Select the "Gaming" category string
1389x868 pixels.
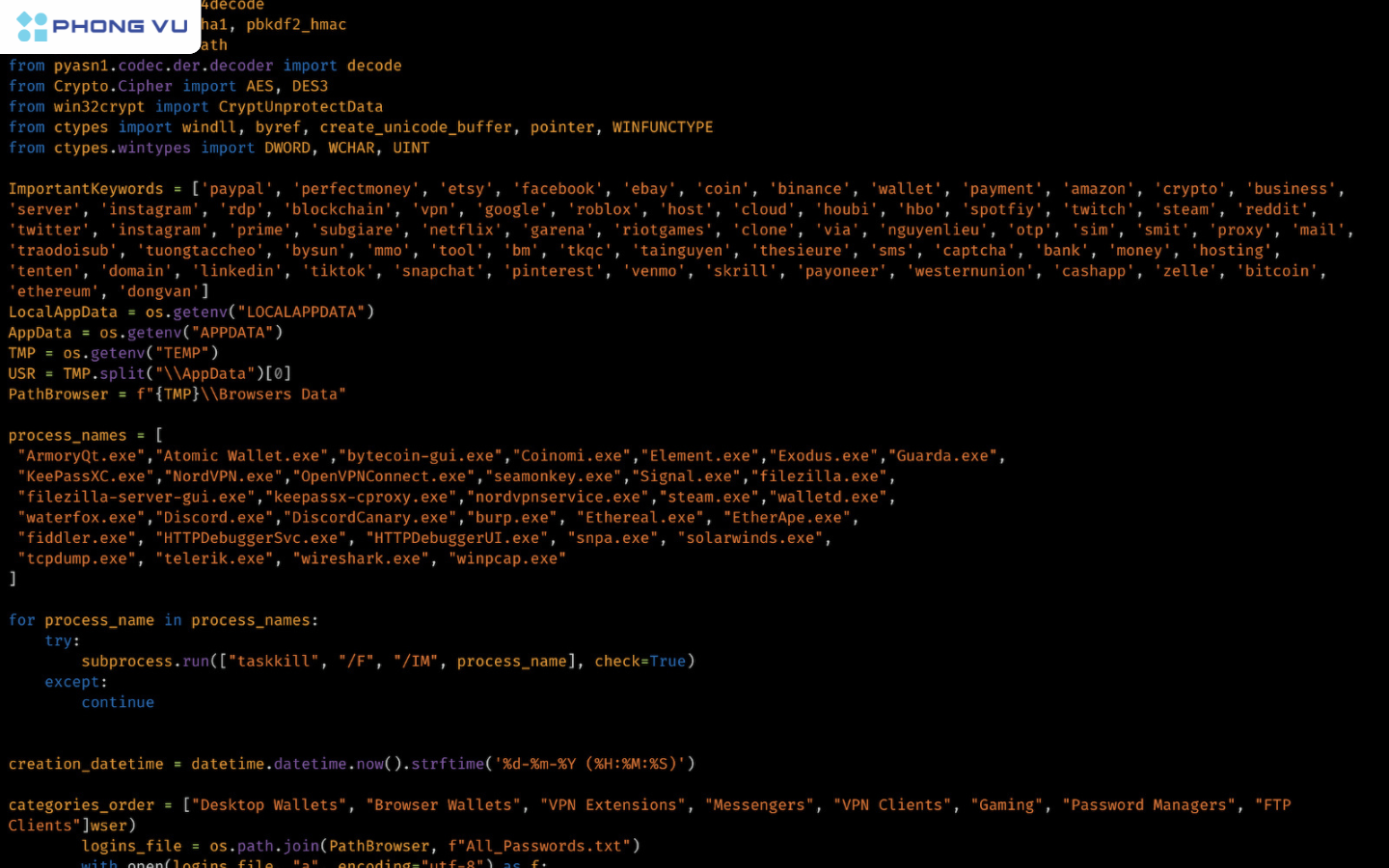[1007, 805]
